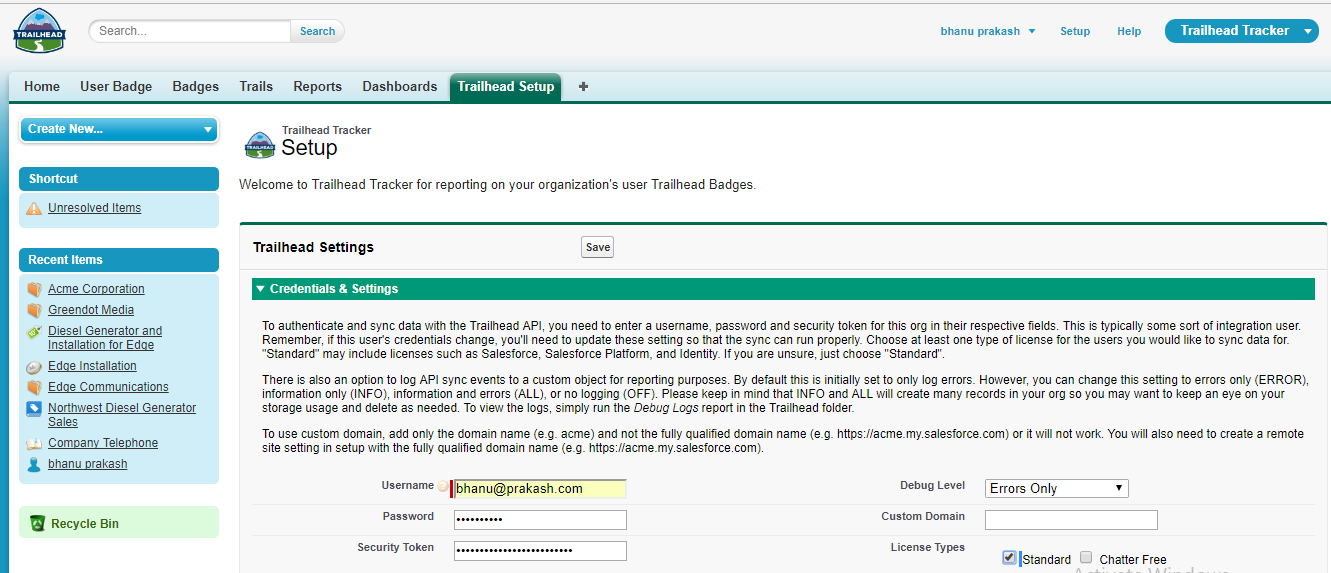The image size is (1331, 573).
Task: Open Unresolved Items shortcut link
Action: point(95,208)
